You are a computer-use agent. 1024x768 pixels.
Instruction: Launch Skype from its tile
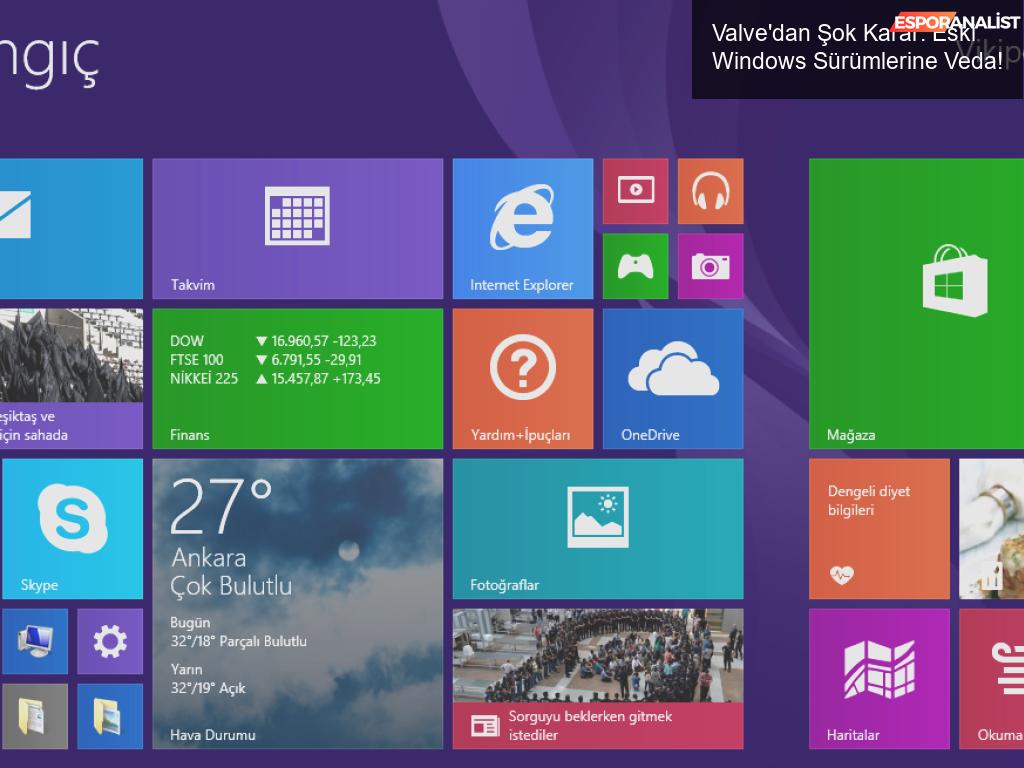(72, 528)
